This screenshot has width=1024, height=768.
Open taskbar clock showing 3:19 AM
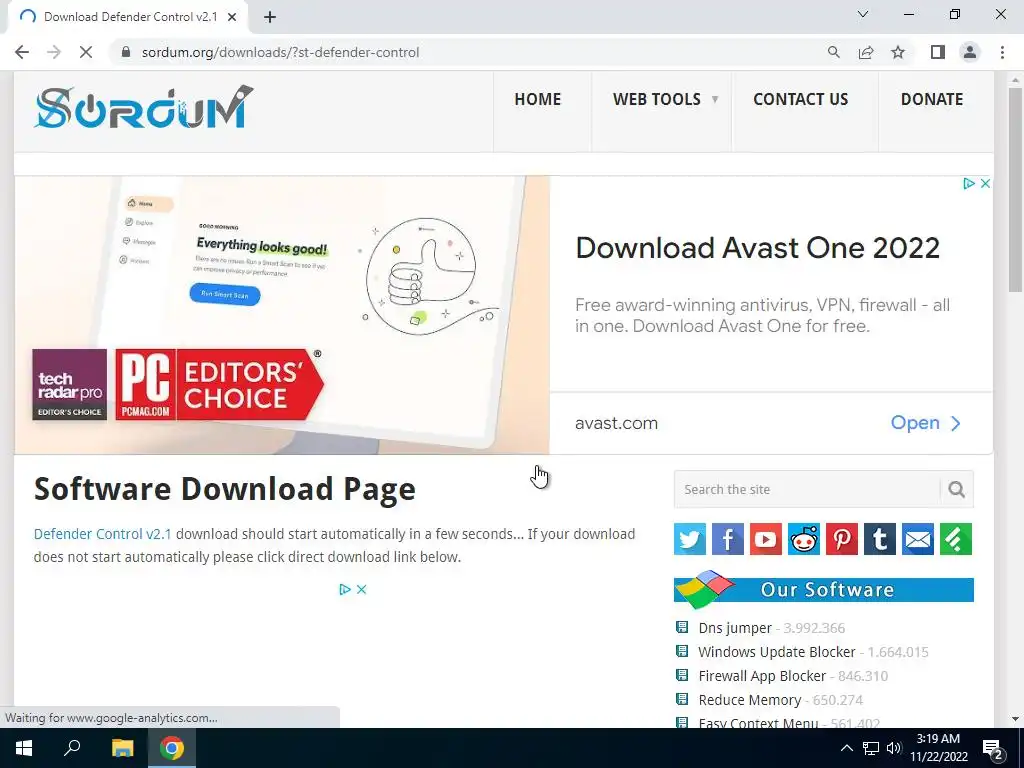point(938,748)
